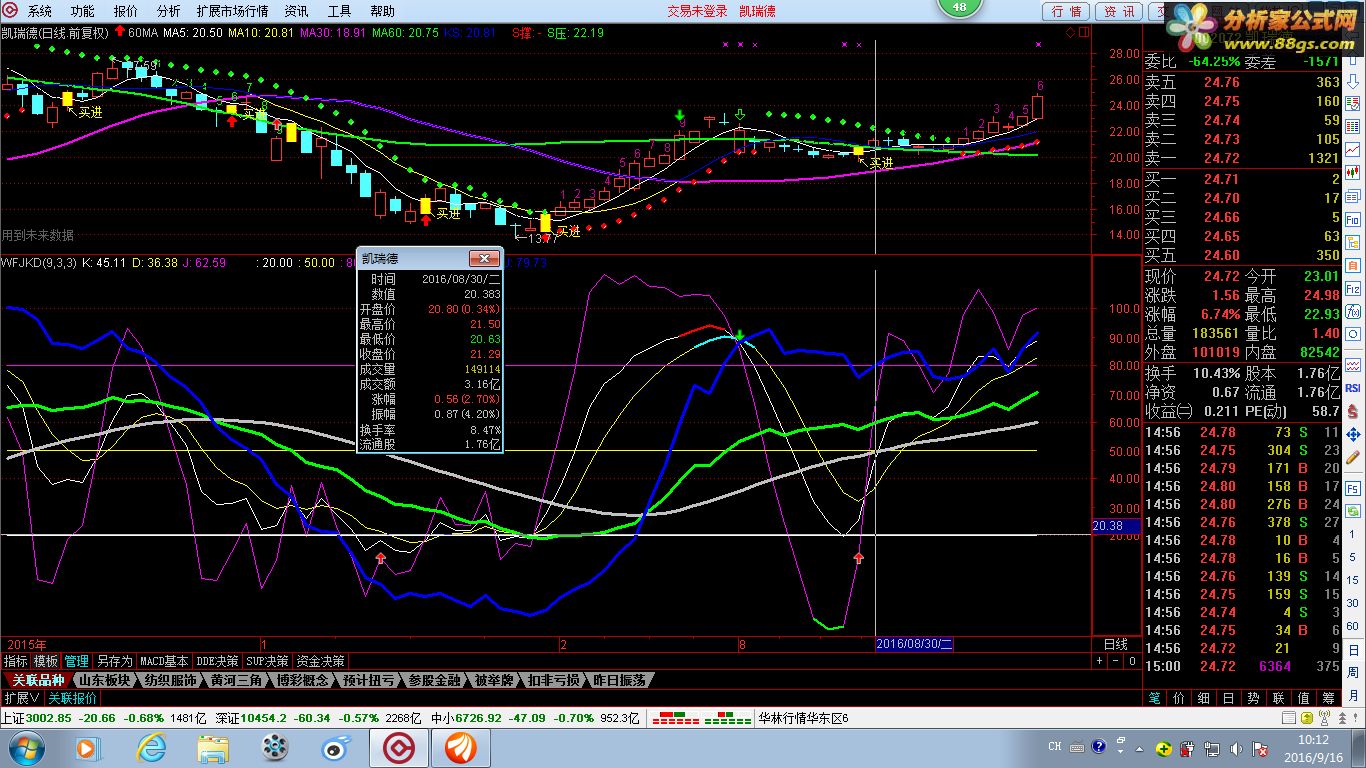1366x768 pixels.
Task: Open the 扩展市场行情 menu
Action: [233, 11]
